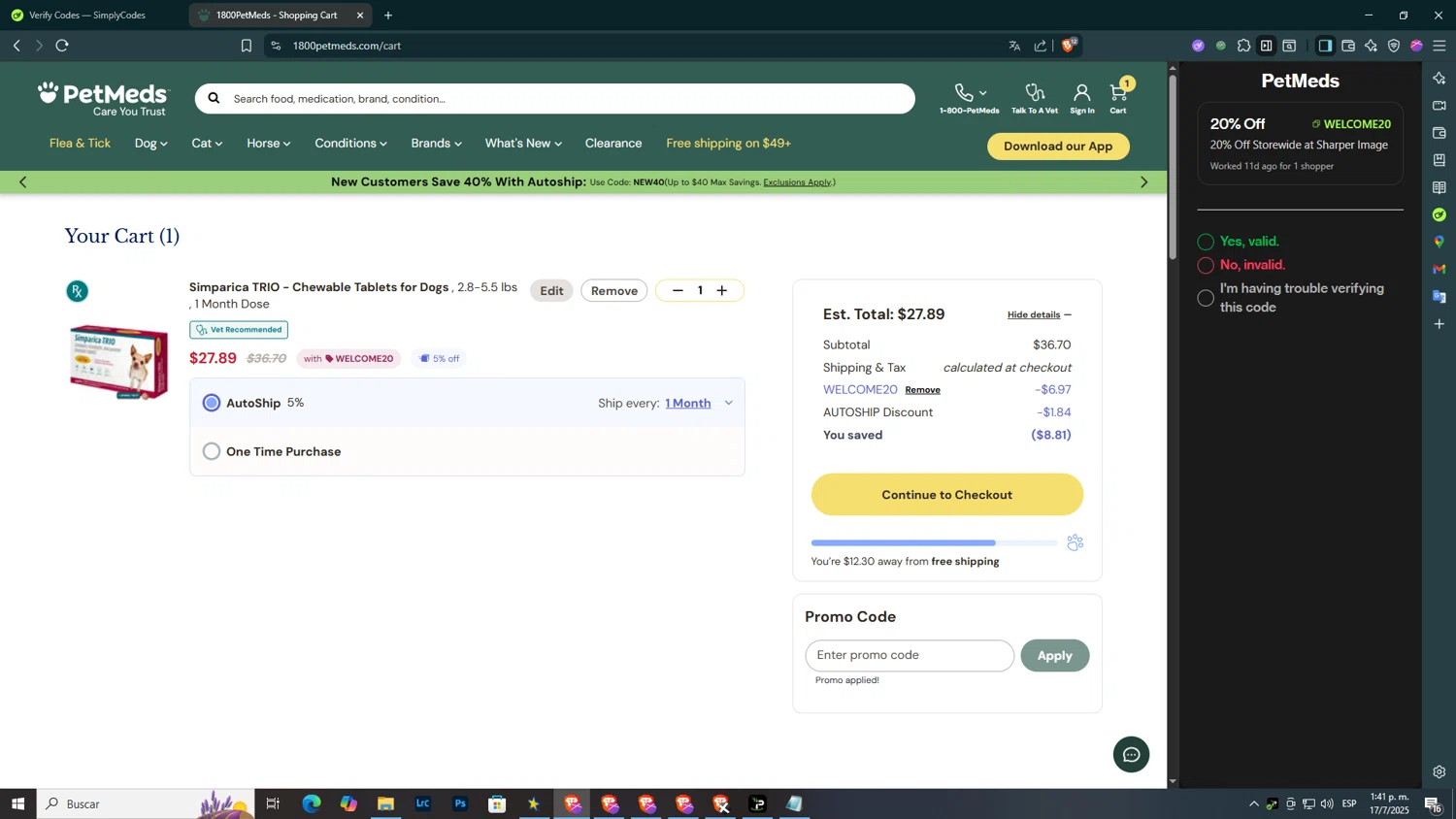Expand the Cat menu
Image resolution: width=1456 pixels, height=819 pixels.
coord(207,144)
